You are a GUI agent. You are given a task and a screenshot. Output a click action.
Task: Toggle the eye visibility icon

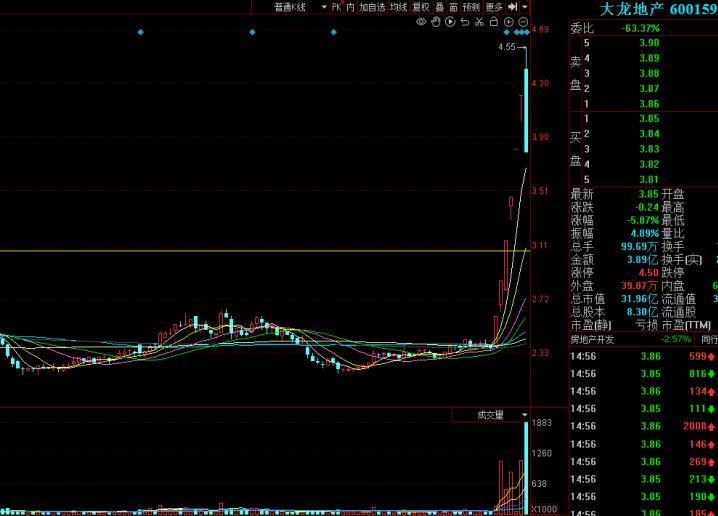(421, 21)
